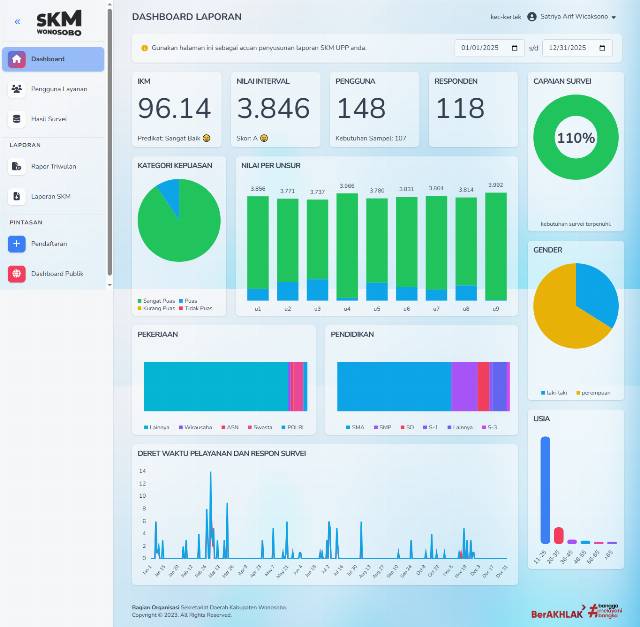Toggle the SMA legend in Pendidikan chart
This screenshot has width=640, height=627.
[x=355, y=427]
